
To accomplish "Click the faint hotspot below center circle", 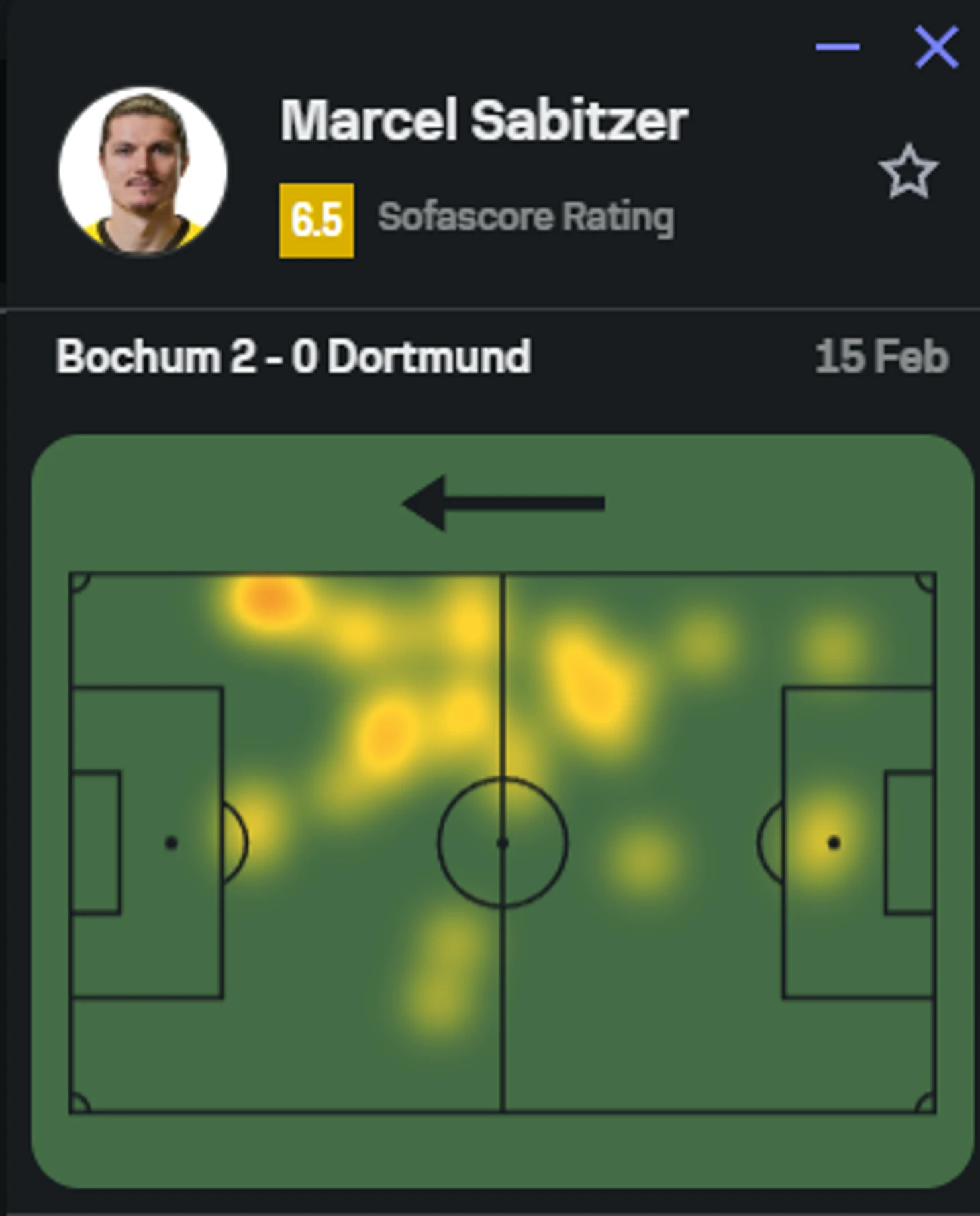I will [x=443, y=974].
